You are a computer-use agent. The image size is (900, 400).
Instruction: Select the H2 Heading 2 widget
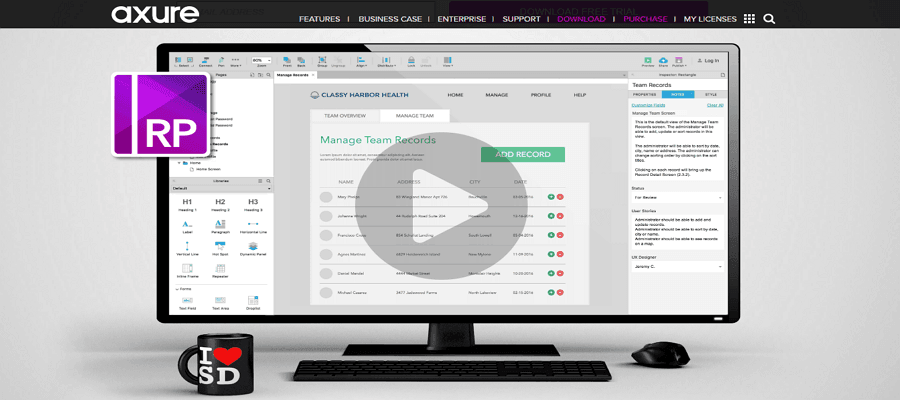(220, 205)
